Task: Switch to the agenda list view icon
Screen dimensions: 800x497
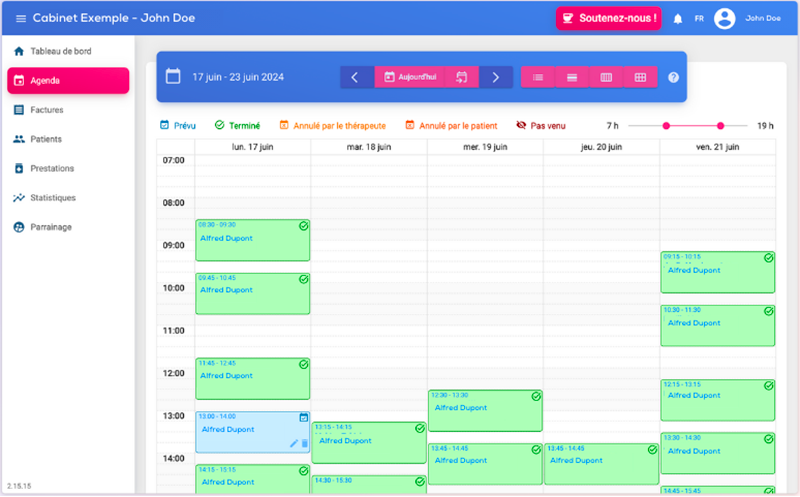Action: click(x=538, y=77)
